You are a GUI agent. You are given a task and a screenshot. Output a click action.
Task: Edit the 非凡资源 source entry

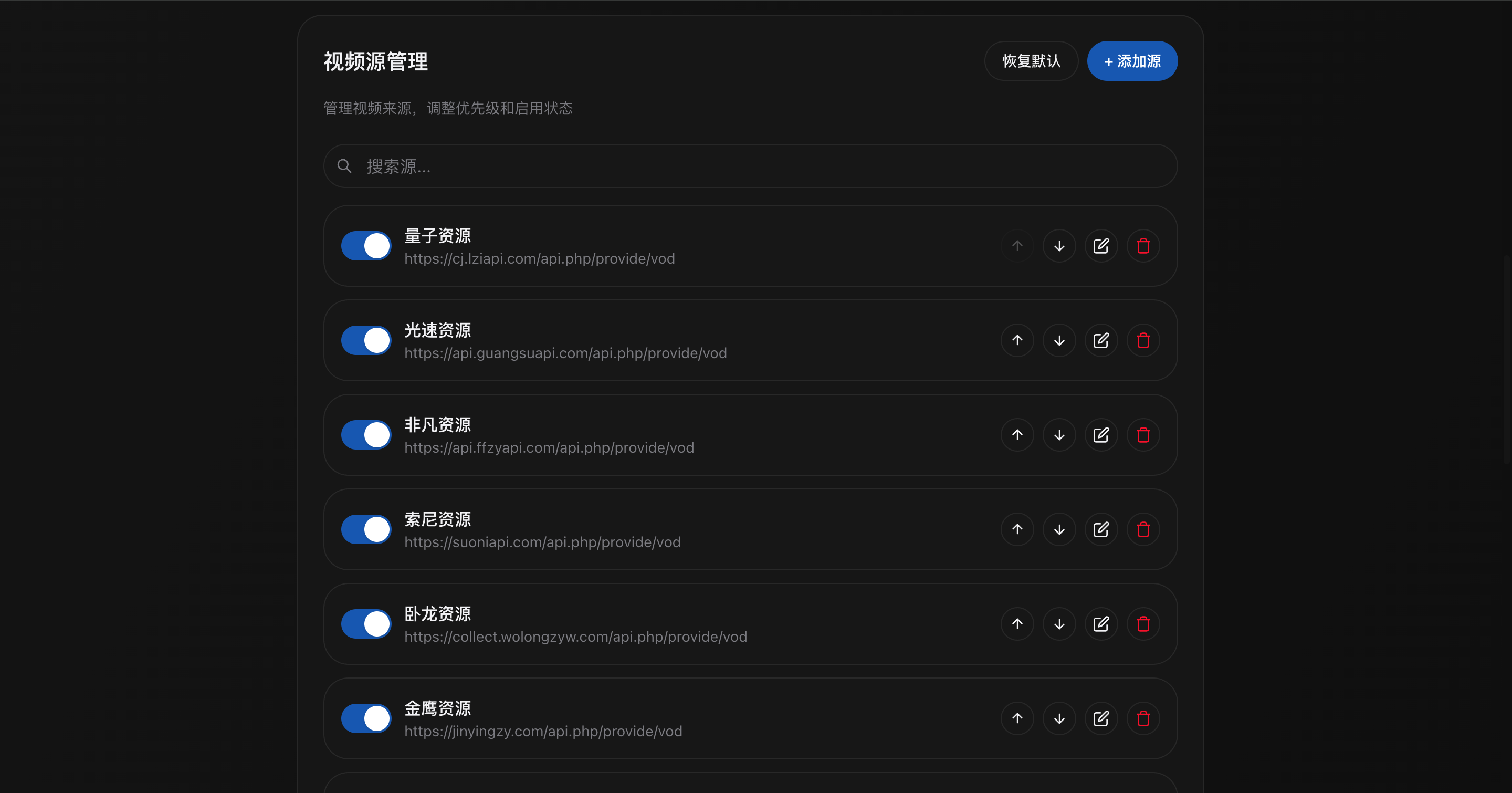click(x=1100, y=435)
